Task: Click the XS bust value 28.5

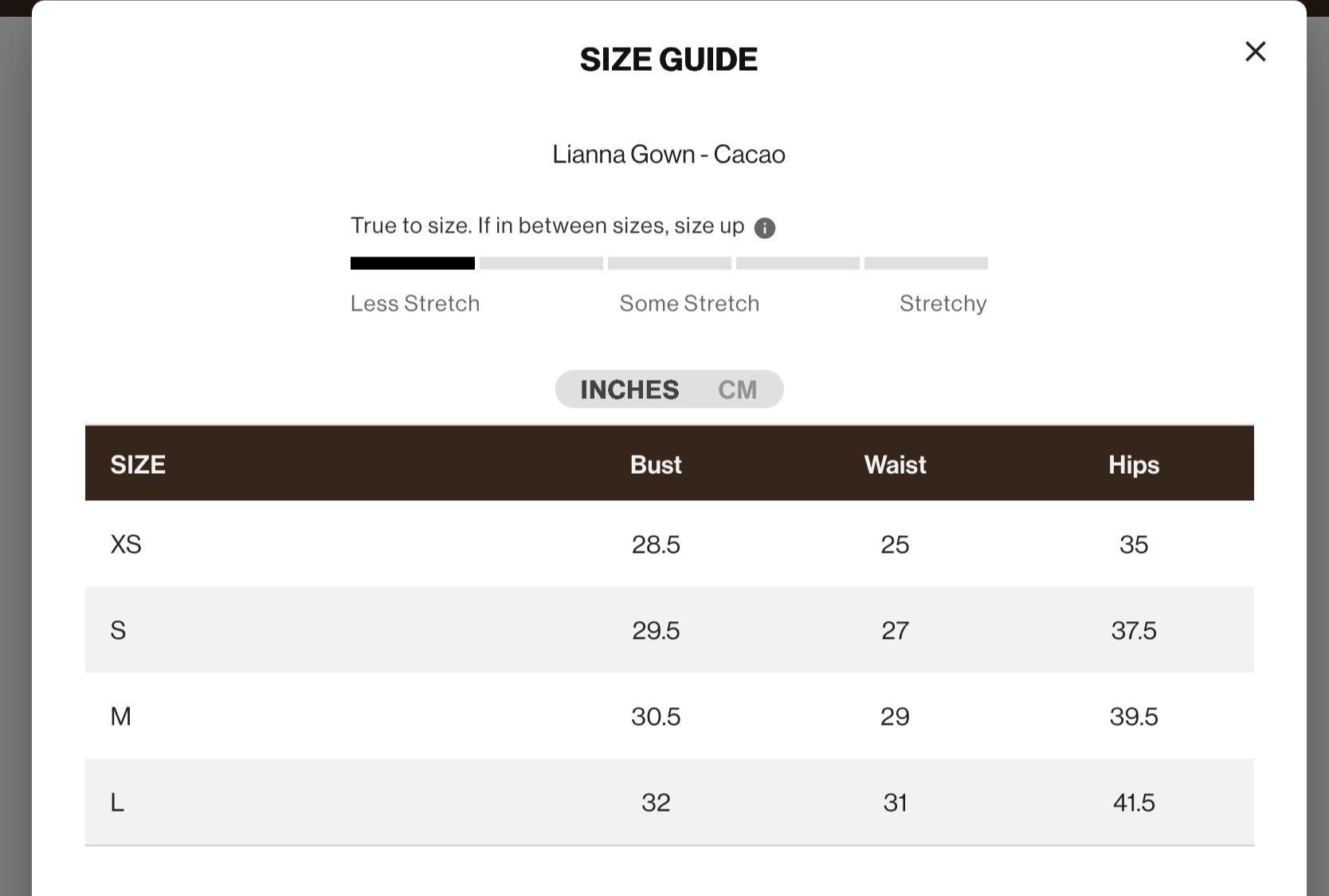Action: point(656,545)
